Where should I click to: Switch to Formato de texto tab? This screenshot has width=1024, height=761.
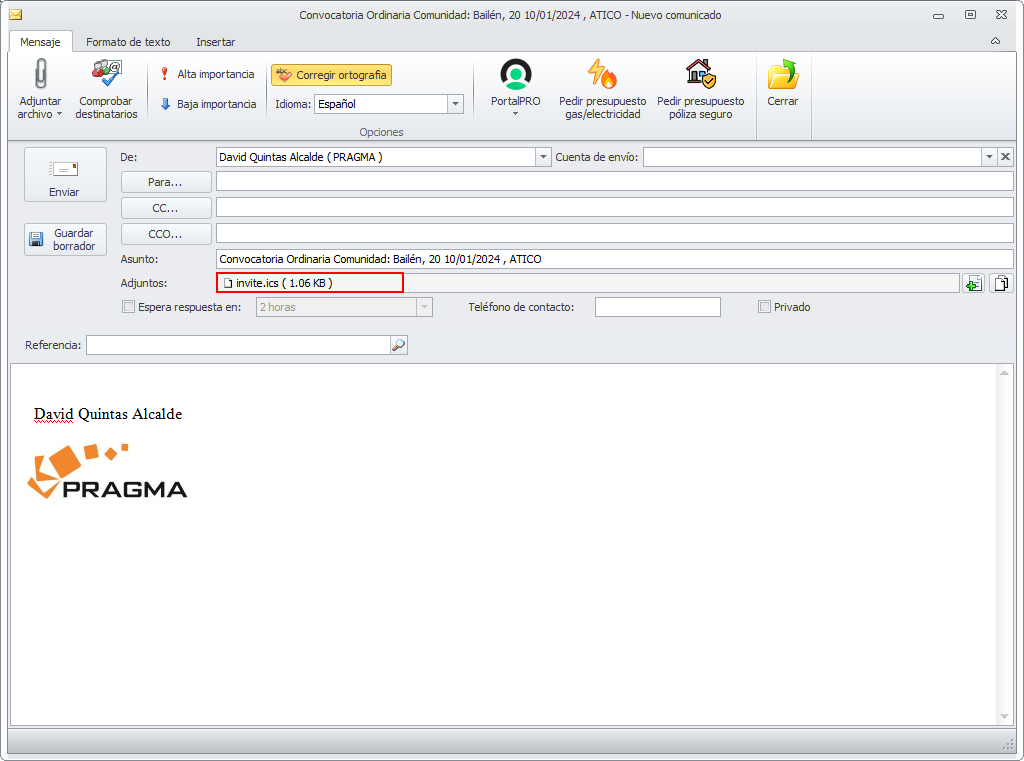pos(128,42)
